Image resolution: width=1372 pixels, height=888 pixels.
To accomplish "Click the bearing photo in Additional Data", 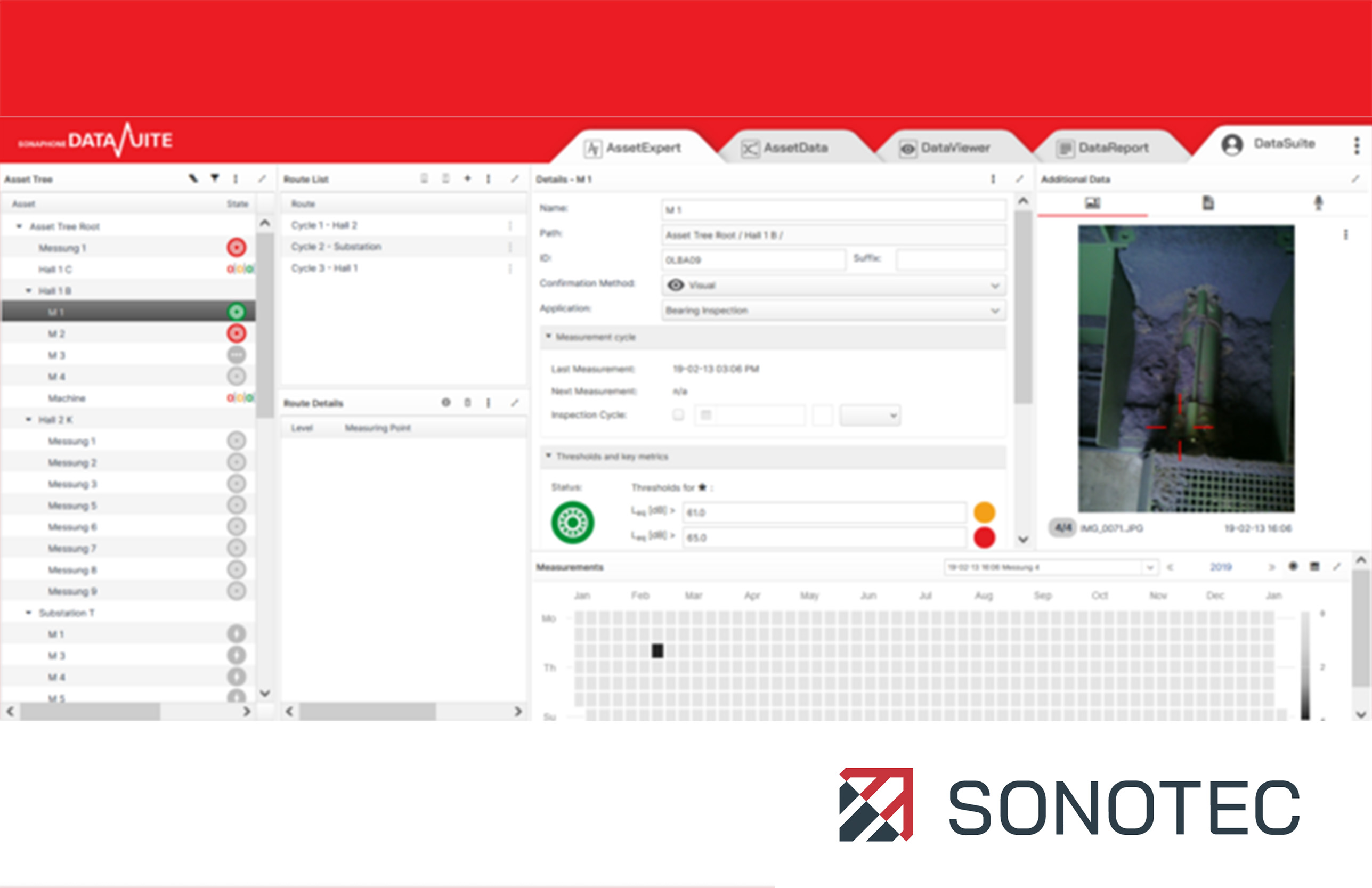I will coord(1187,368).
